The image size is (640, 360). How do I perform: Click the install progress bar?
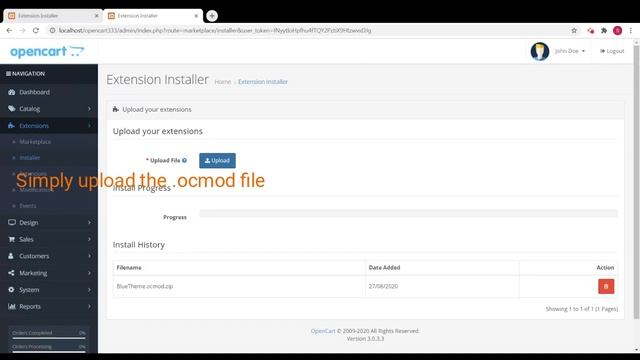(x=409, y=213)
